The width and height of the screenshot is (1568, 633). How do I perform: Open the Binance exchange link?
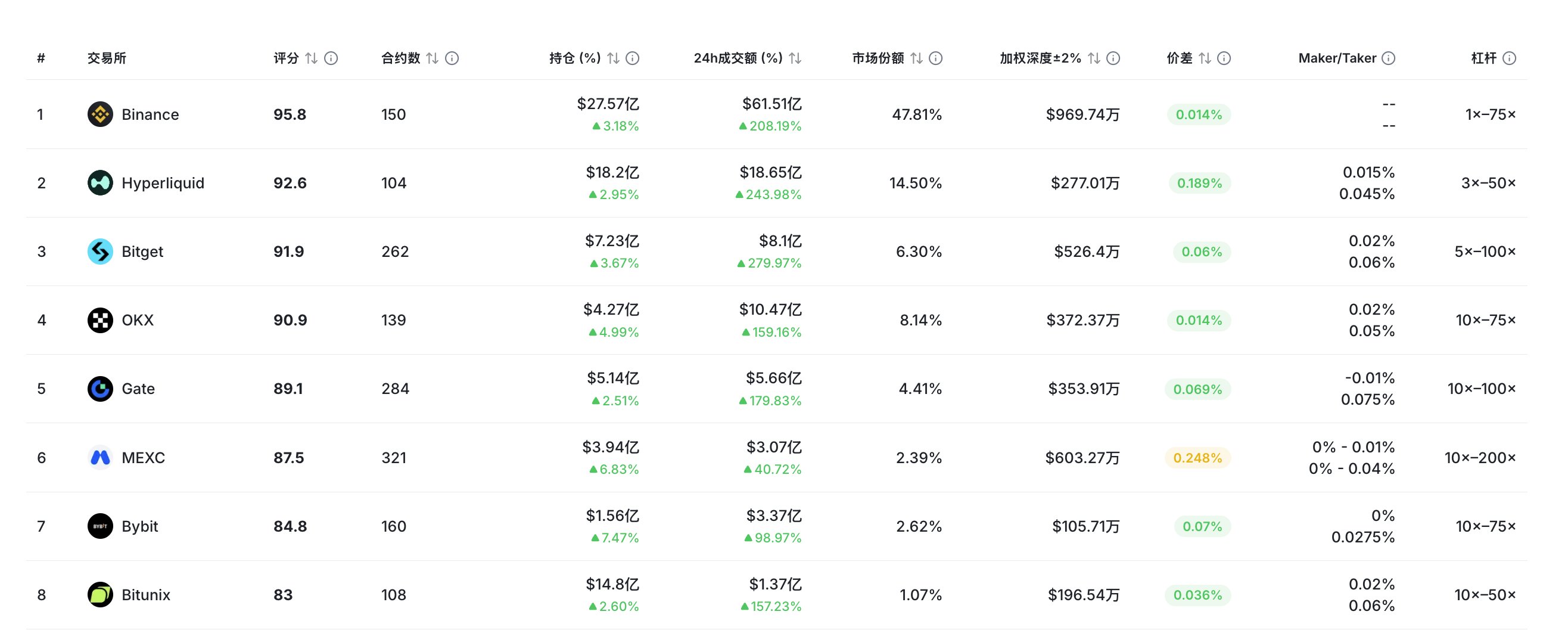[x=150, y=114]
